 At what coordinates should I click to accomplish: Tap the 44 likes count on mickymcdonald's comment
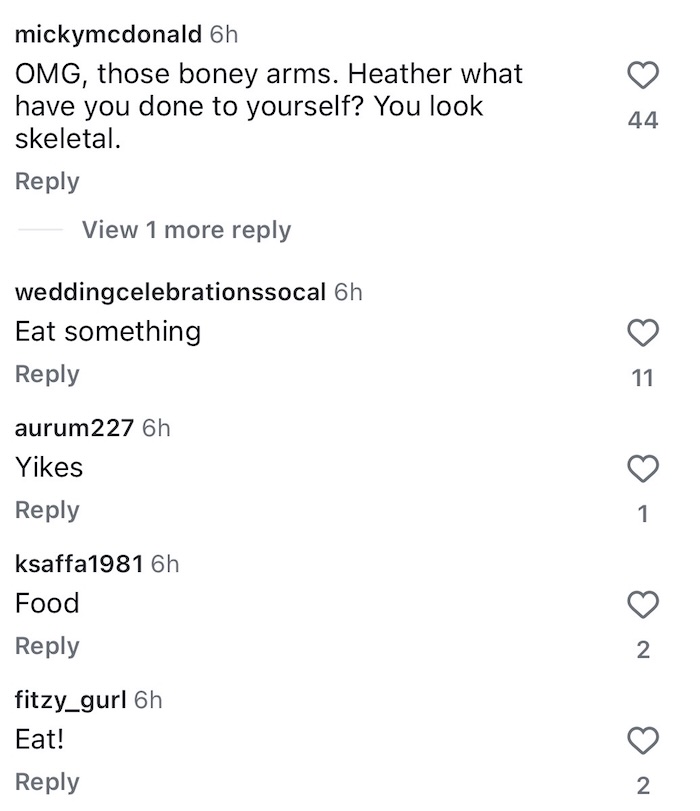click(x=645, y=120)
